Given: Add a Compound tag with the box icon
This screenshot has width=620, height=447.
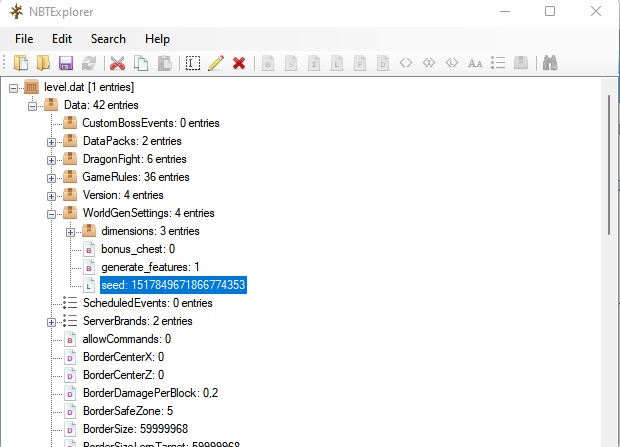Looking at the screenshot, I should point(521,63).
